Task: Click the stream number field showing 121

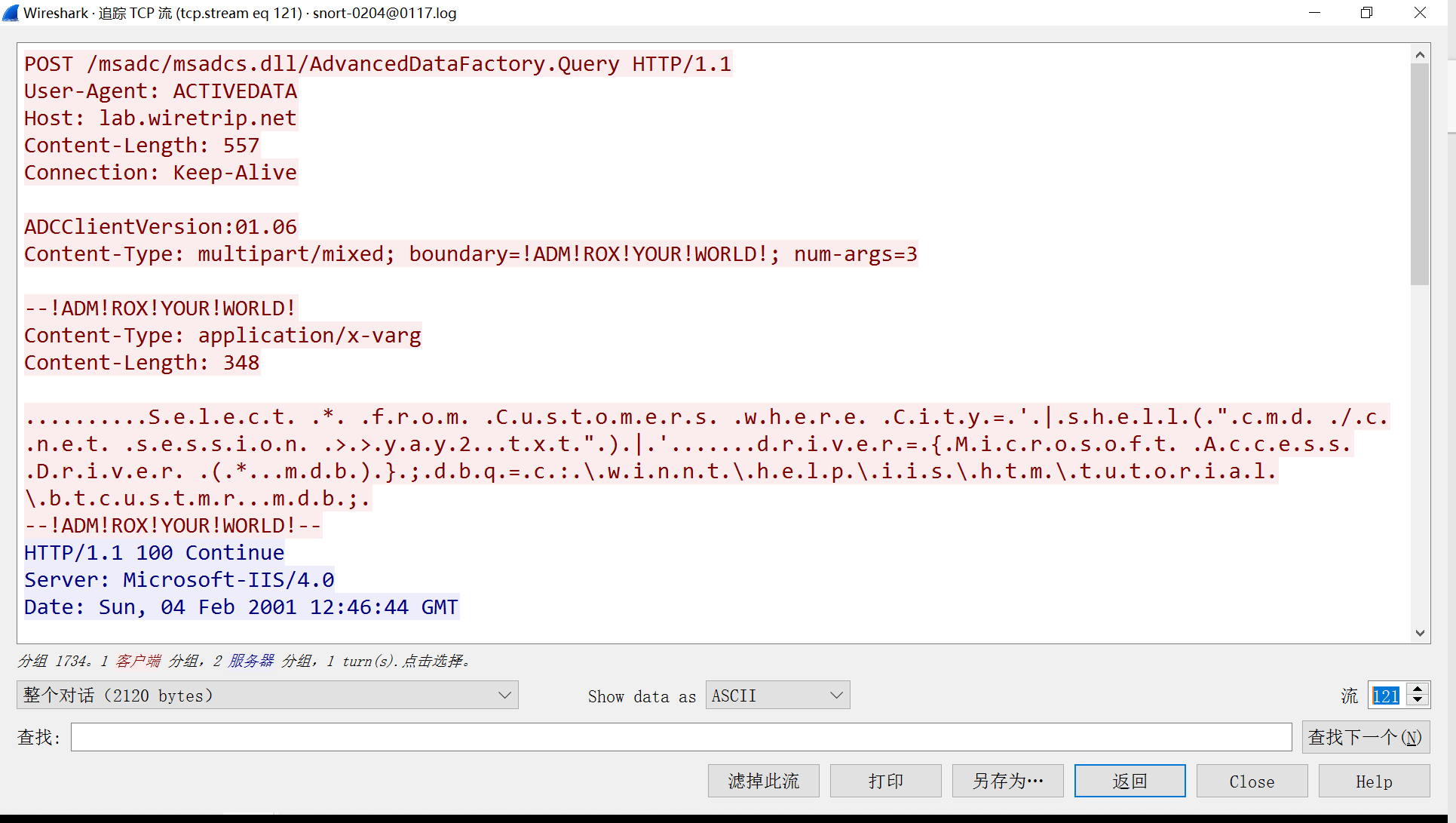Action: (1387, 695)
